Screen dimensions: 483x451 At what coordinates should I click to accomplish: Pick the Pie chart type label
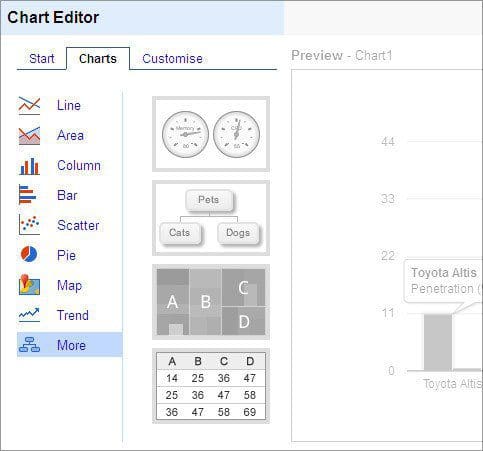(66, 255)
